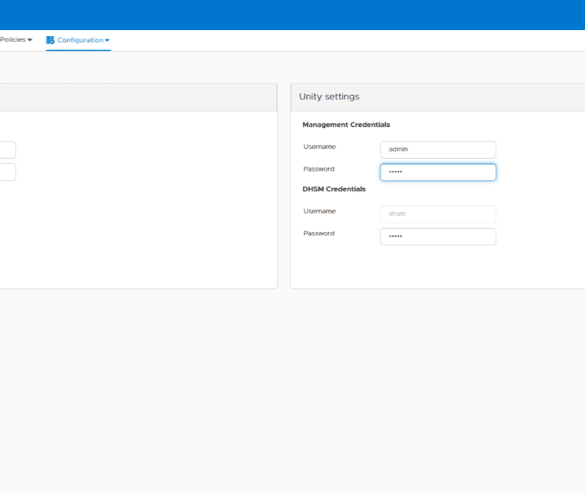Select the Unity settings panel heading
Viewport: 585px width, 495px height.
[329, 97]
